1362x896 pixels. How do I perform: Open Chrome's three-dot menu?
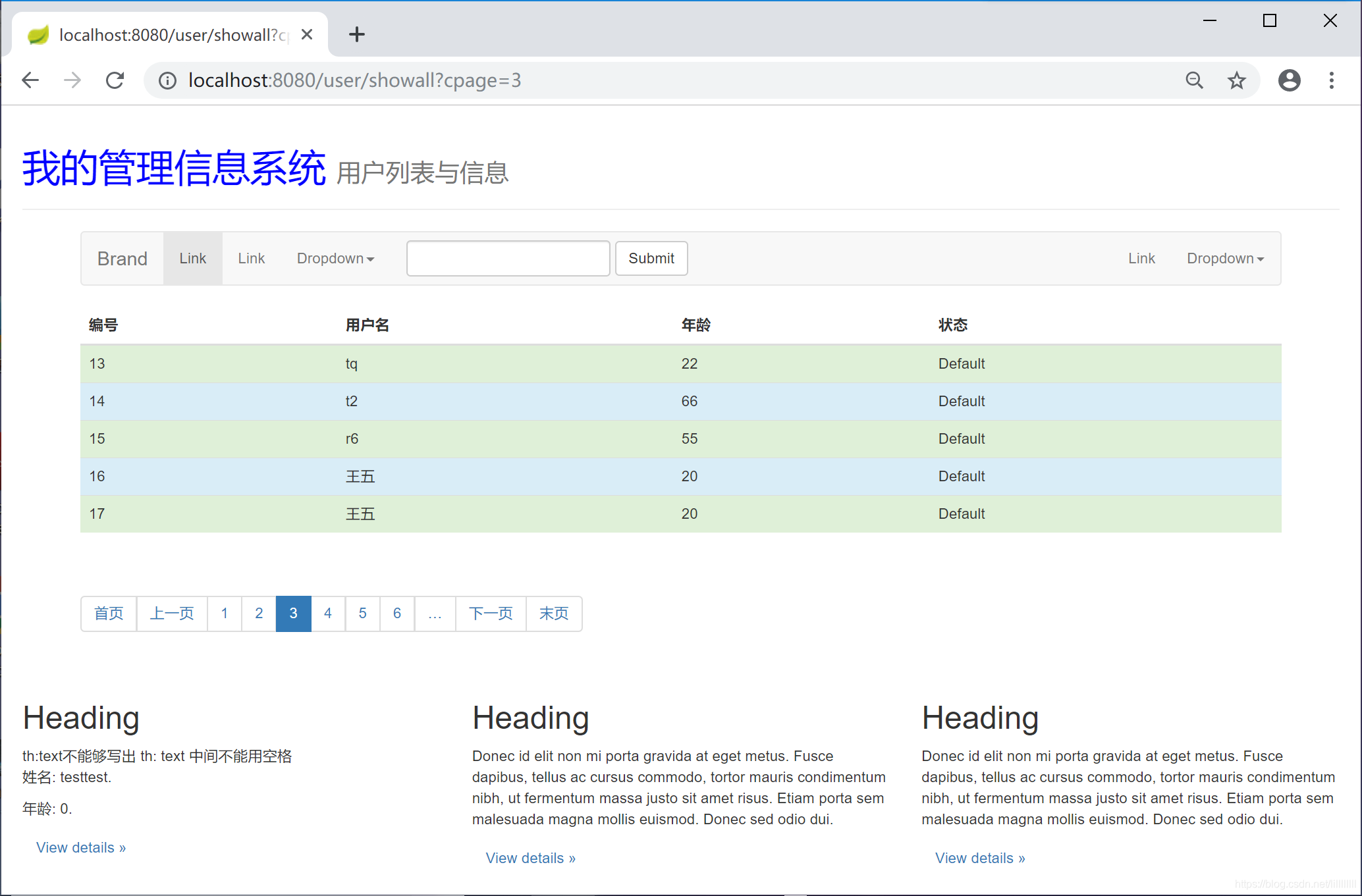tap(1331, 80)
